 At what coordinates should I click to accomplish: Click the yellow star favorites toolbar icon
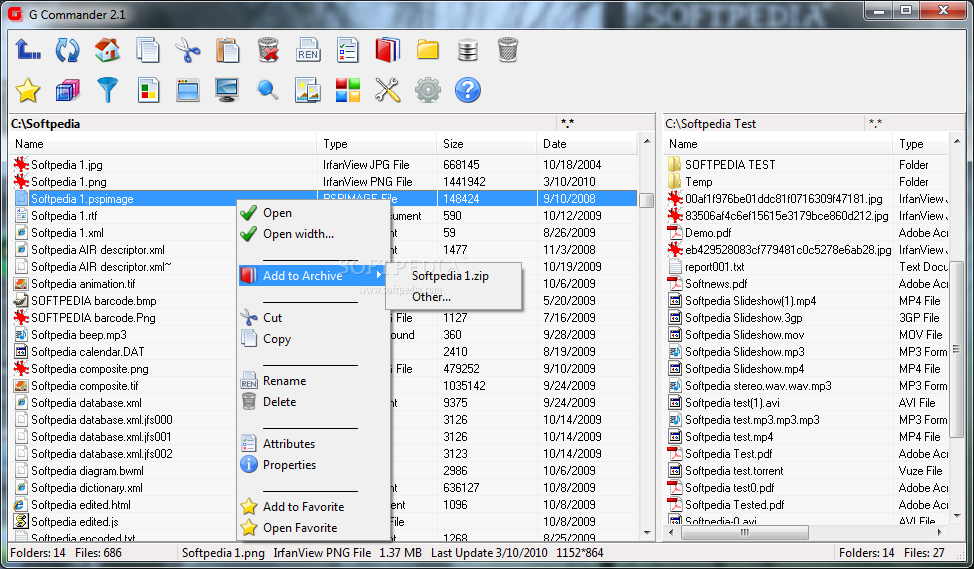pyautogui.click(x=28, y=90)
